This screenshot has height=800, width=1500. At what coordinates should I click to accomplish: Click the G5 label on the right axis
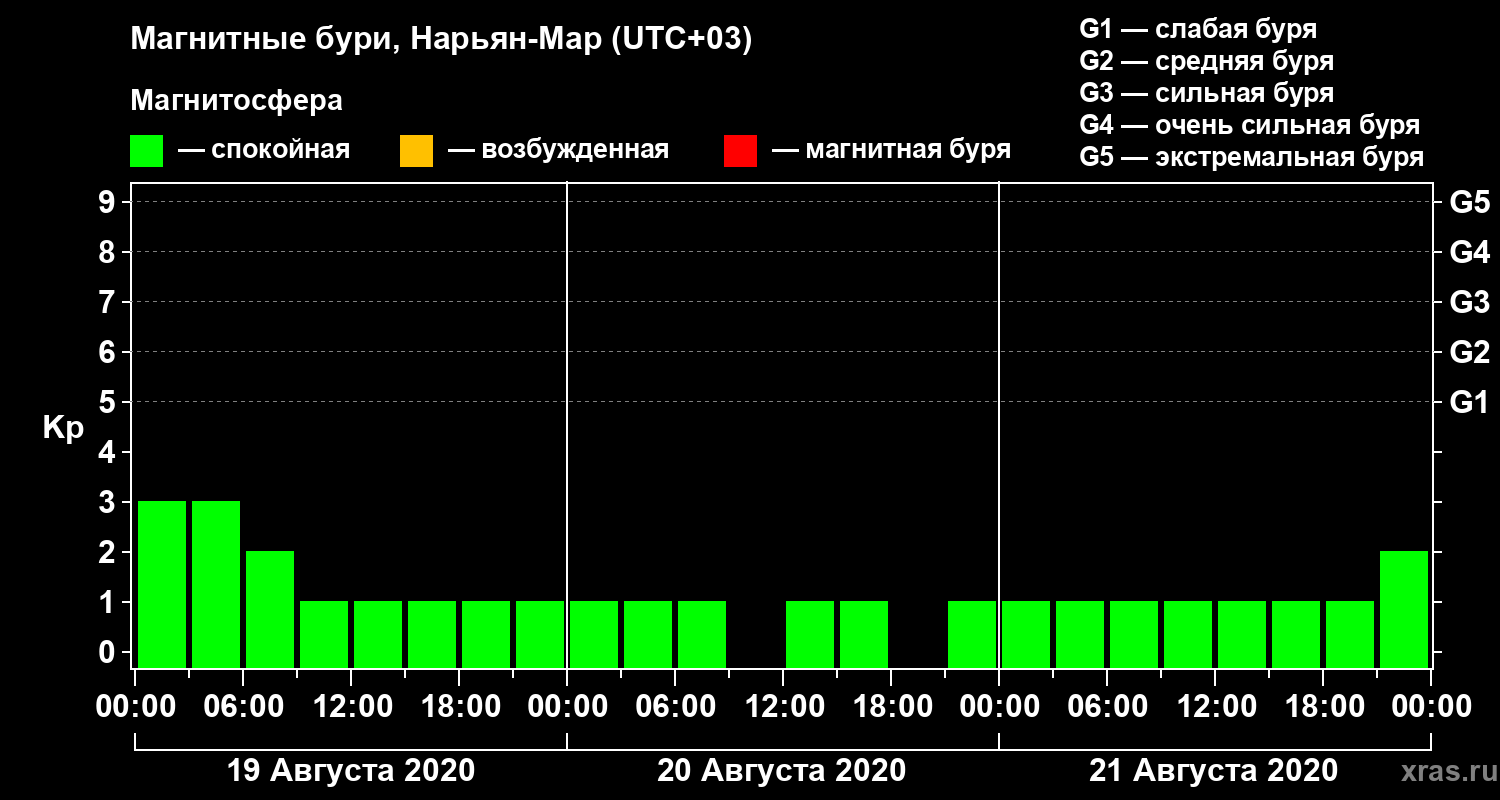pos(1469,203)
